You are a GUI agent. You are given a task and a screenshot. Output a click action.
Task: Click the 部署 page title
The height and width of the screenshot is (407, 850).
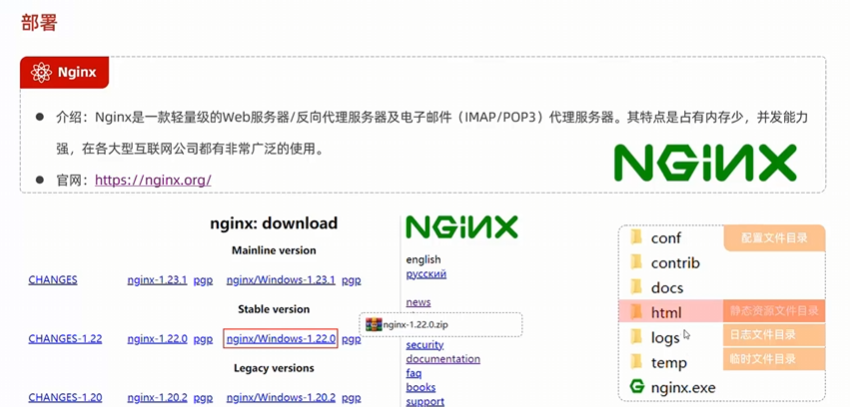[38, 23]
